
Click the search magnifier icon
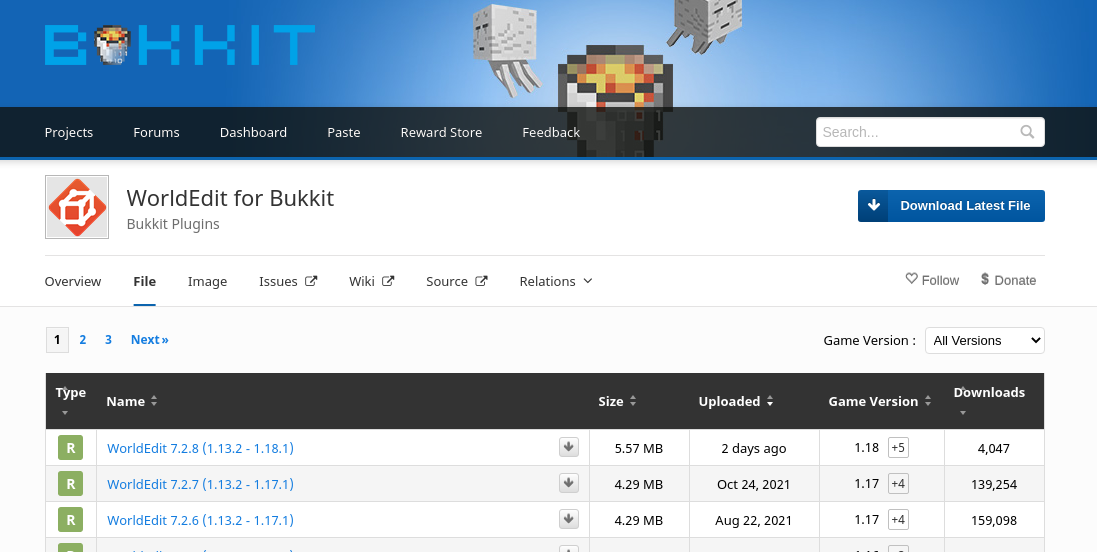coord(1027,132)
